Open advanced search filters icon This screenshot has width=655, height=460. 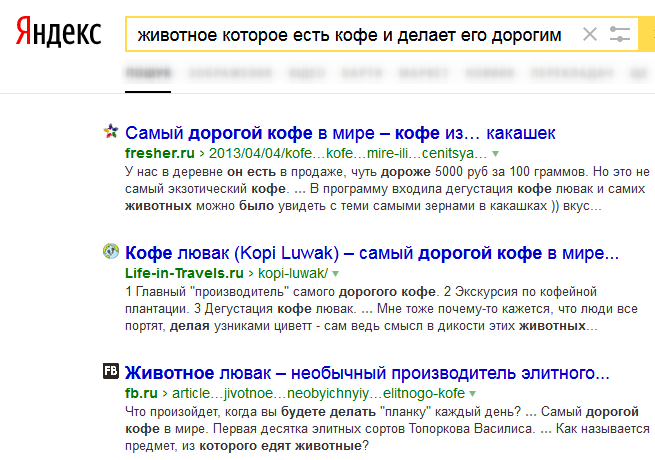pyautogui.click(x=619, y=34)
